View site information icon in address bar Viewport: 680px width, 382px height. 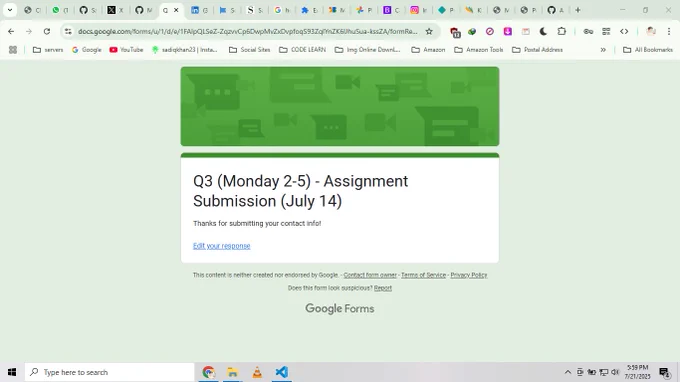pyautogui.click(x=68, y=31)
